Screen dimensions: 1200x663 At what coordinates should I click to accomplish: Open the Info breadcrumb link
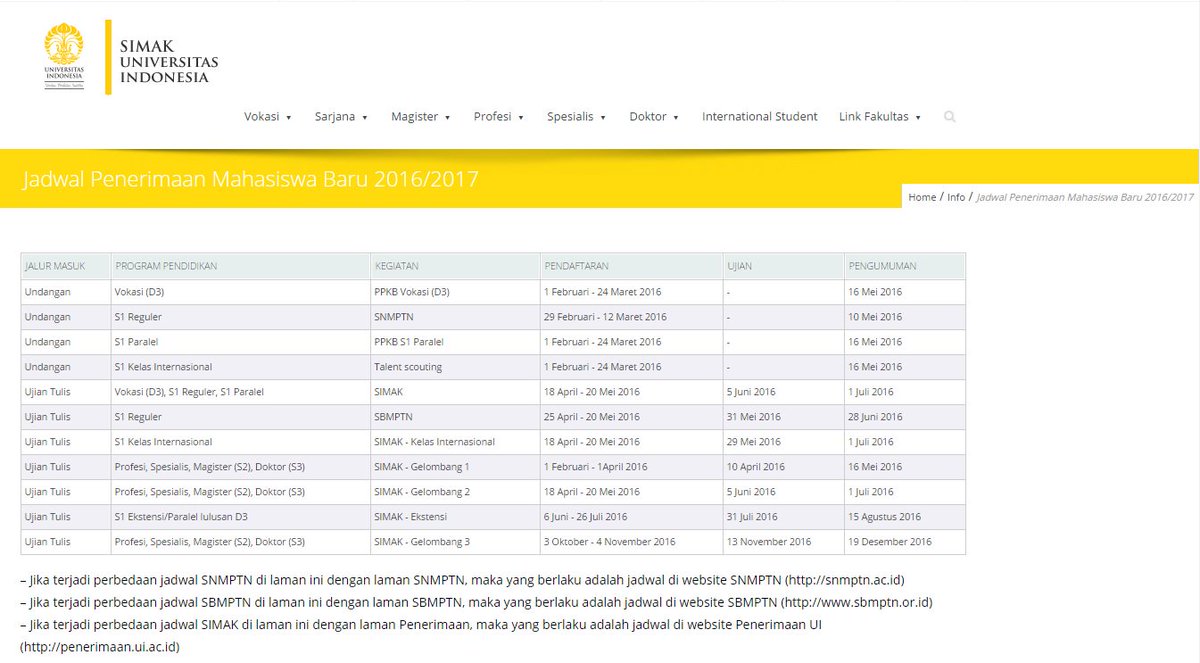(956, 197)
